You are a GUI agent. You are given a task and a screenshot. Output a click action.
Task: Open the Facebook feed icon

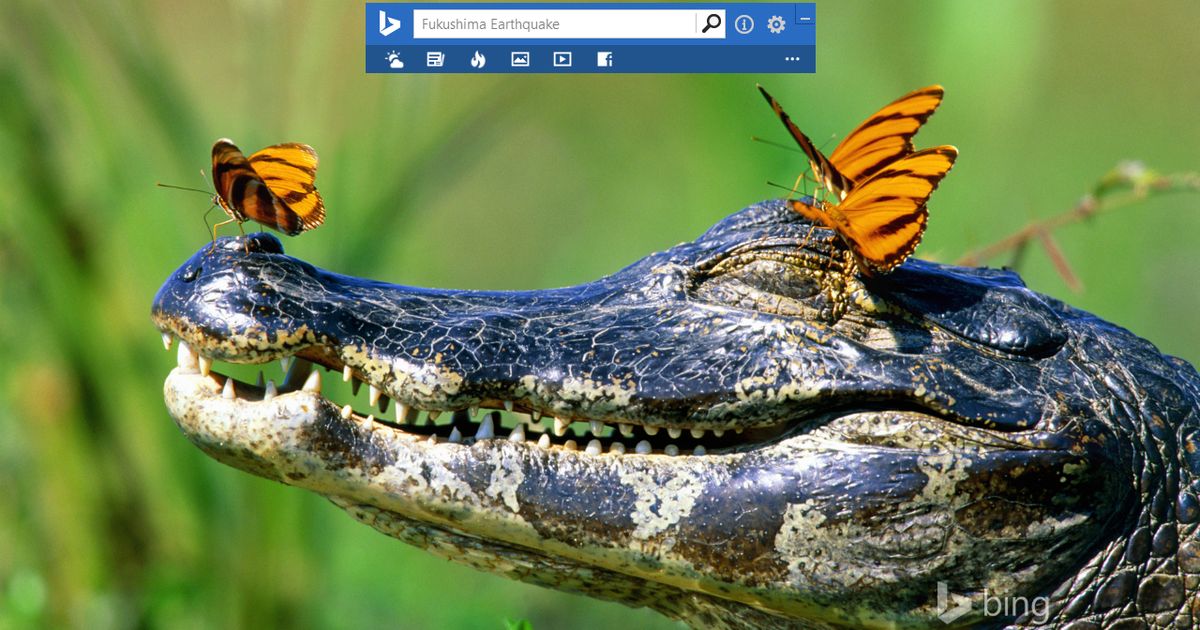(x=603, y=60)
